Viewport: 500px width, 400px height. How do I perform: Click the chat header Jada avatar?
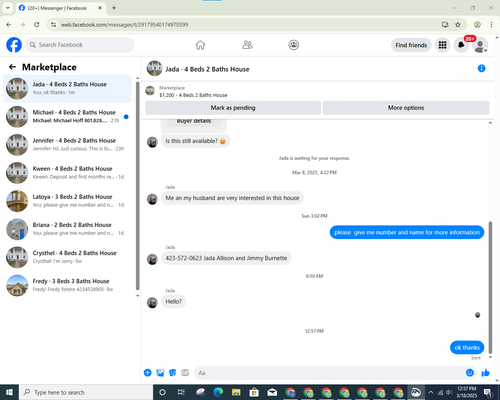154,68
